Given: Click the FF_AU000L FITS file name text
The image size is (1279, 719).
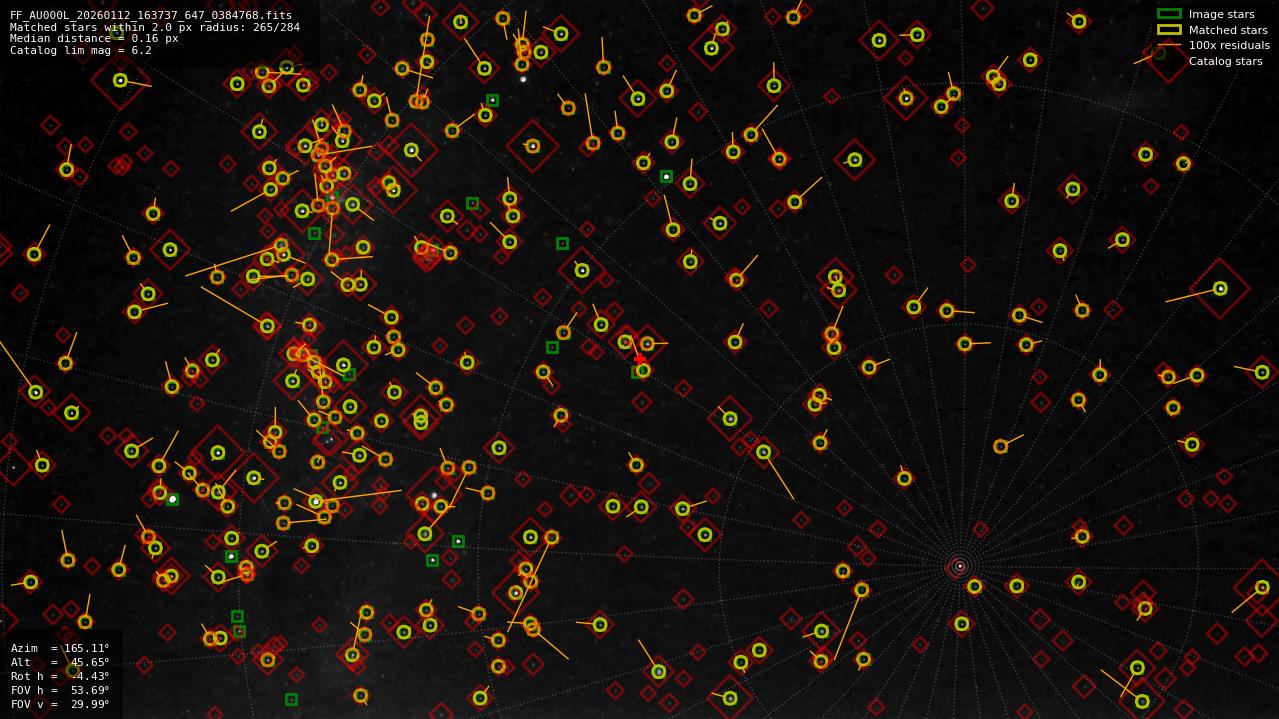Looking at the screenshot, I should pos(151,15).
